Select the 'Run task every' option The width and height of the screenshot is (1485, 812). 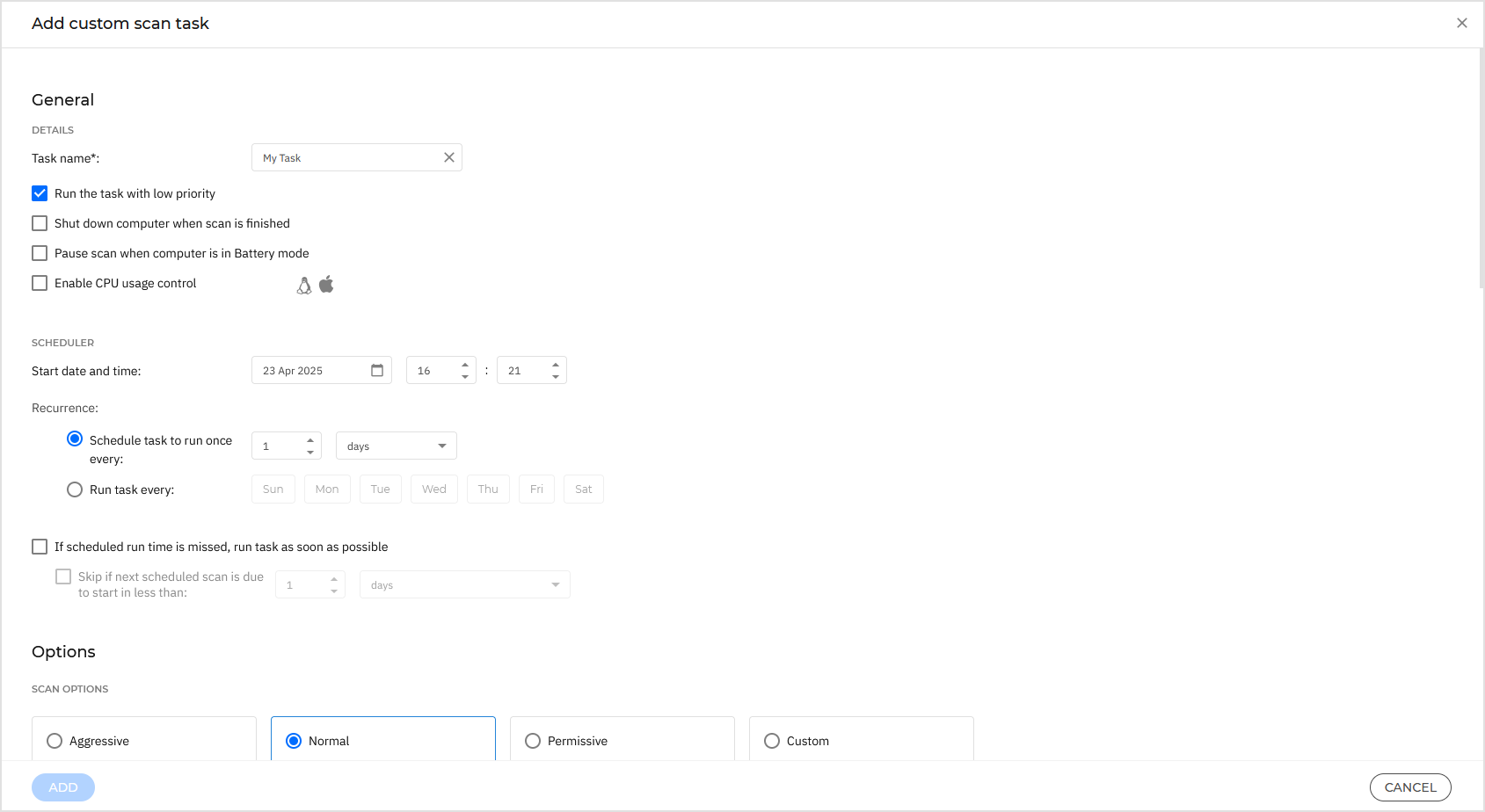(74, 489)
